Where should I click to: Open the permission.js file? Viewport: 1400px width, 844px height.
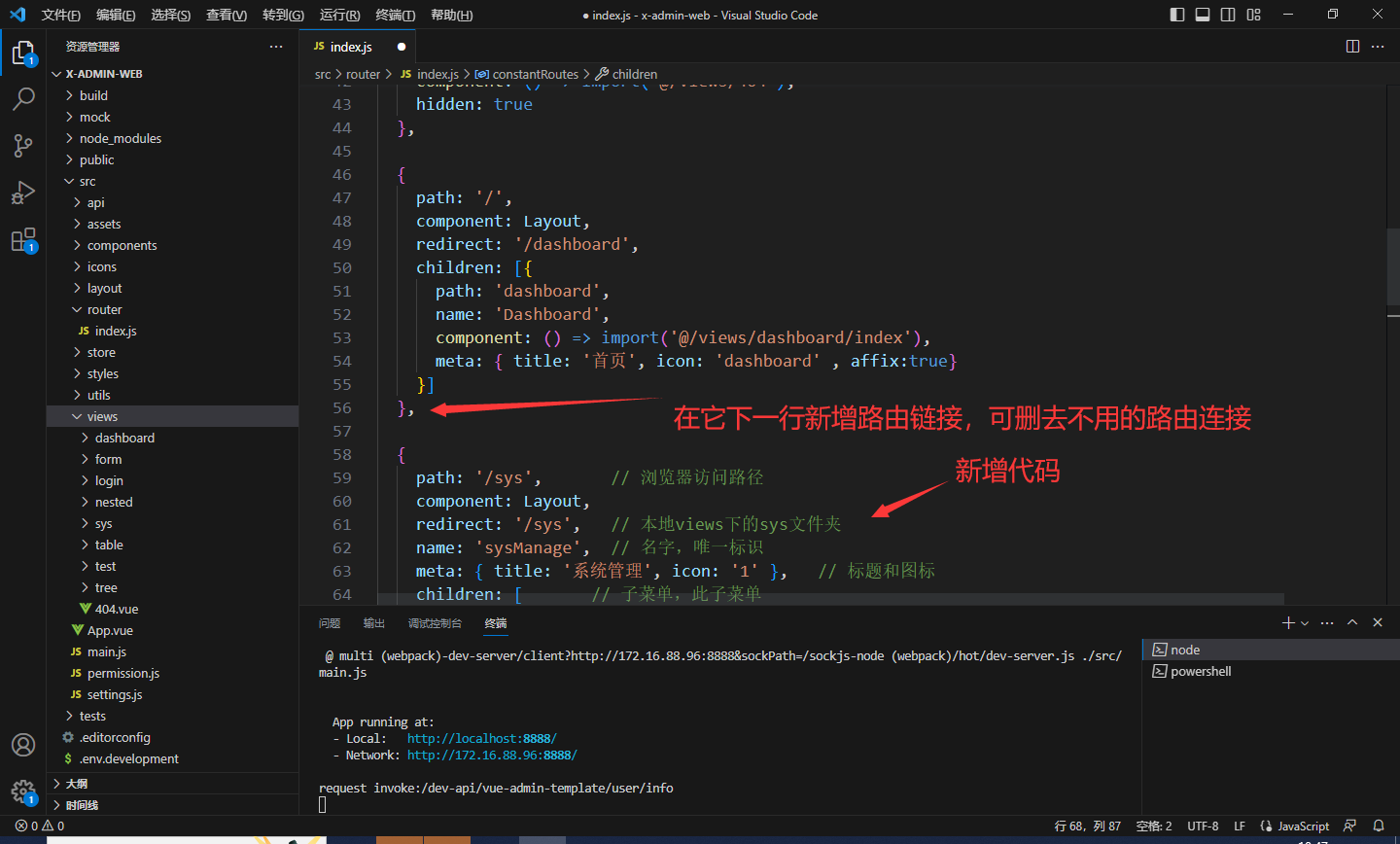pos(172,673)
